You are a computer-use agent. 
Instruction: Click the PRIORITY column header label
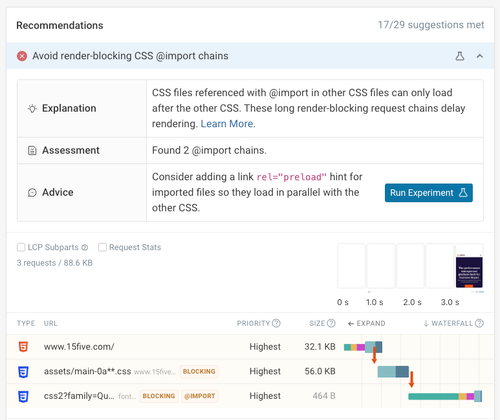coord(253,323)
